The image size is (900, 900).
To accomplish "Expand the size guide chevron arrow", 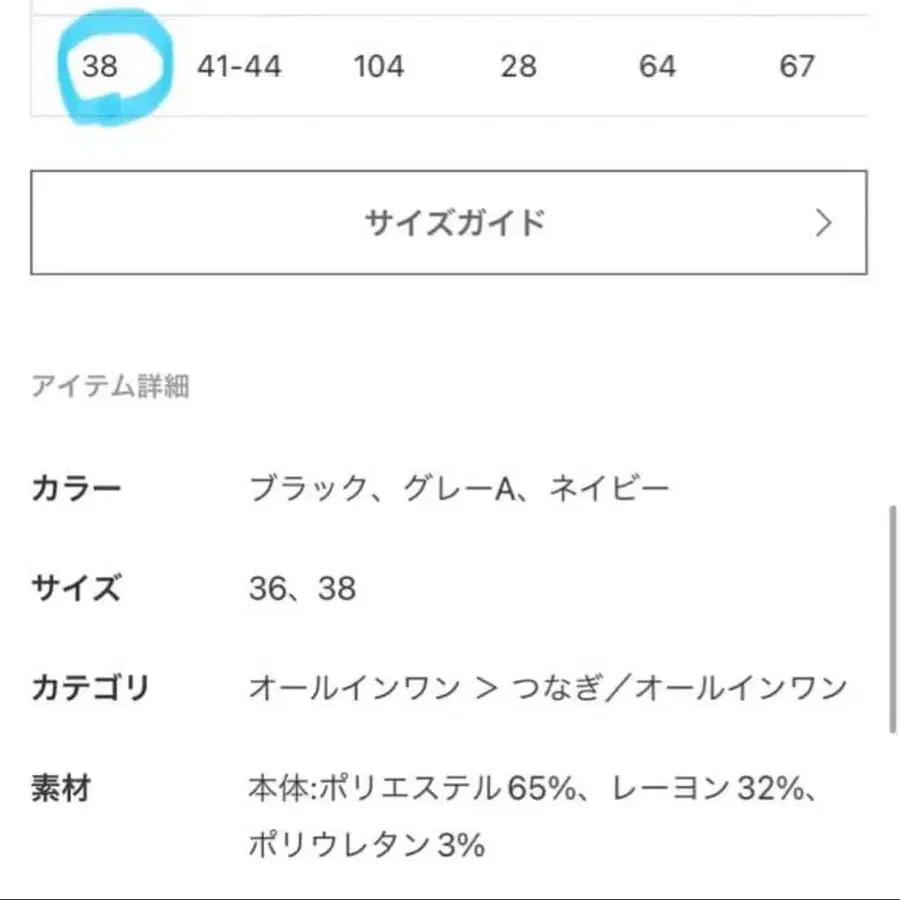I will [822, 224].
